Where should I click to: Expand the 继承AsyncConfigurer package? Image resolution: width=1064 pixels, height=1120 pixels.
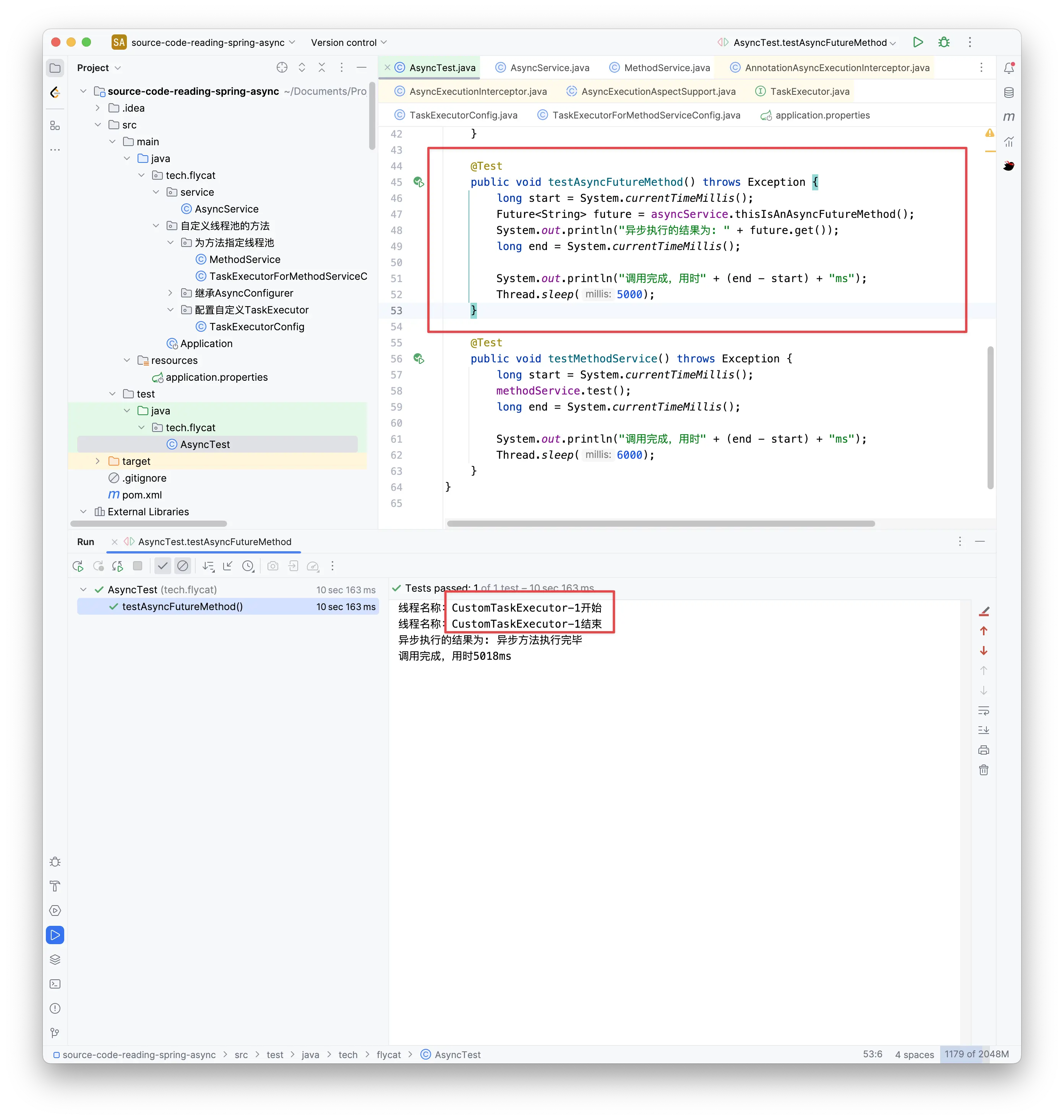[x=170, y=293]
